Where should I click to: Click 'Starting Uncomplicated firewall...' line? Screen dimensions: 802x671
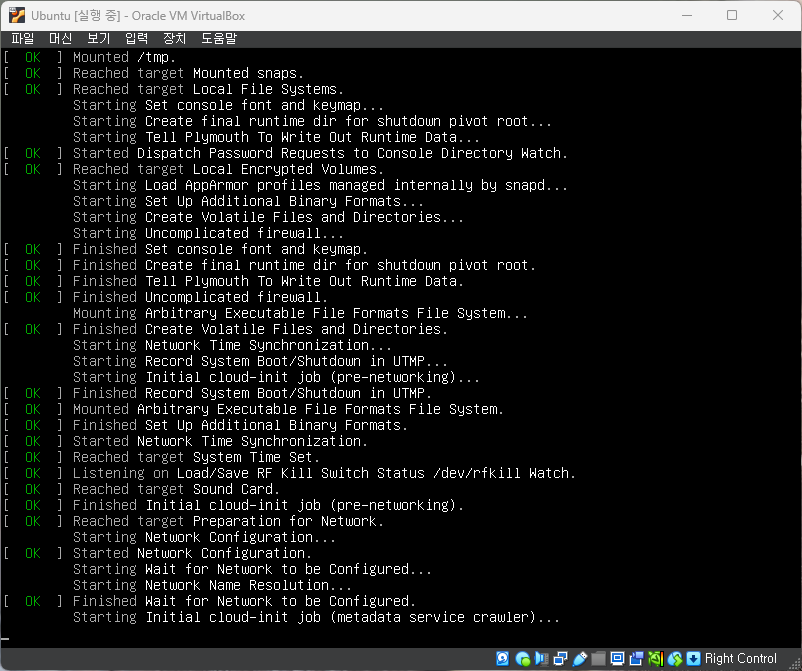click(x=208, y=233)
